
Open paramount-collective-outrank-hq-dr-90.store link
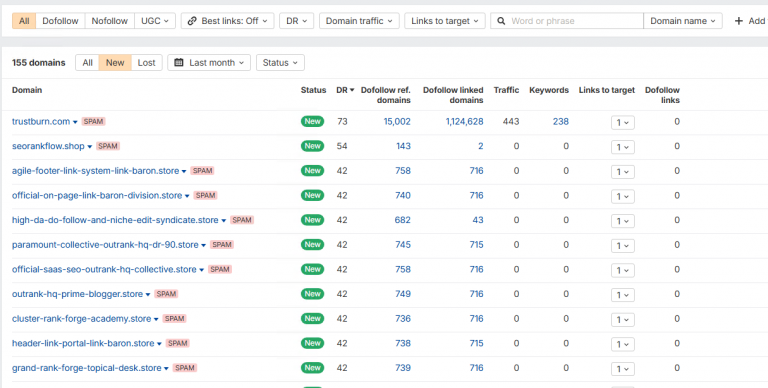[x=105, y=244]
